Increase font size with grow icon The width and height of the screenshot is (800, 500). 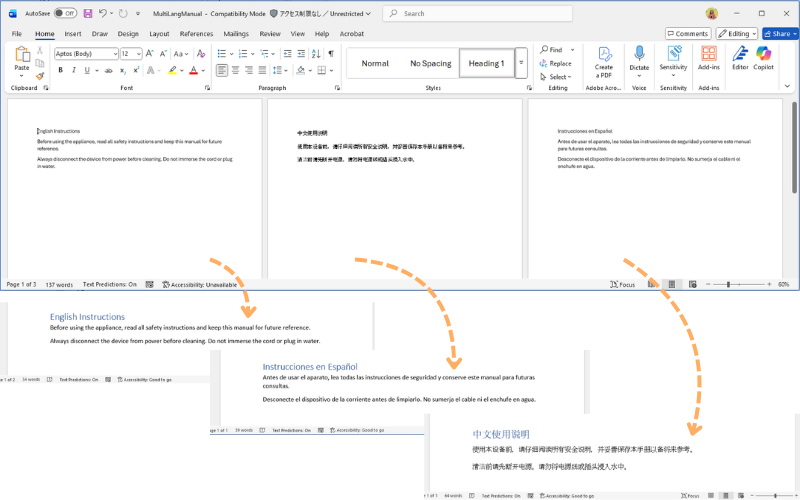pyautogui.click(x=149, y=54)
